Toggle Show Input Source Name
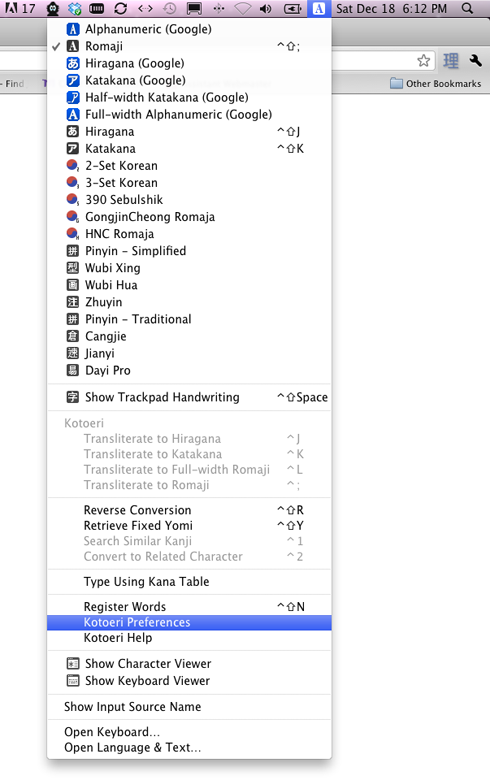Image resolution: width=490 pixels, height=780 pixels. click(x=189, y=707)
